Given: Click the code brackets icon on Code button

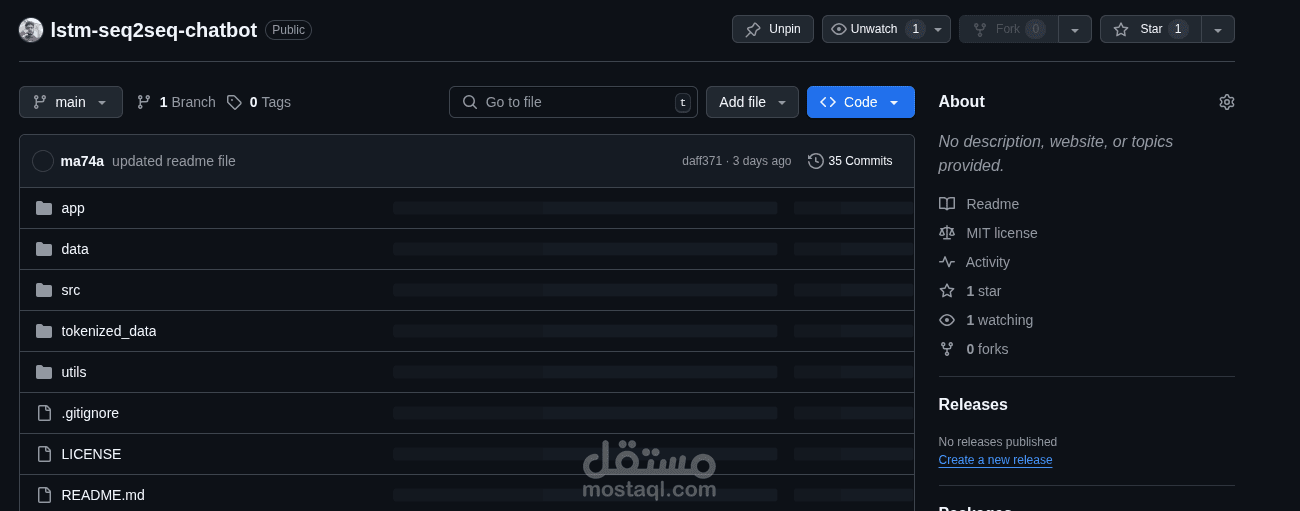Looking at the screenshot, I should click(828, 102).
